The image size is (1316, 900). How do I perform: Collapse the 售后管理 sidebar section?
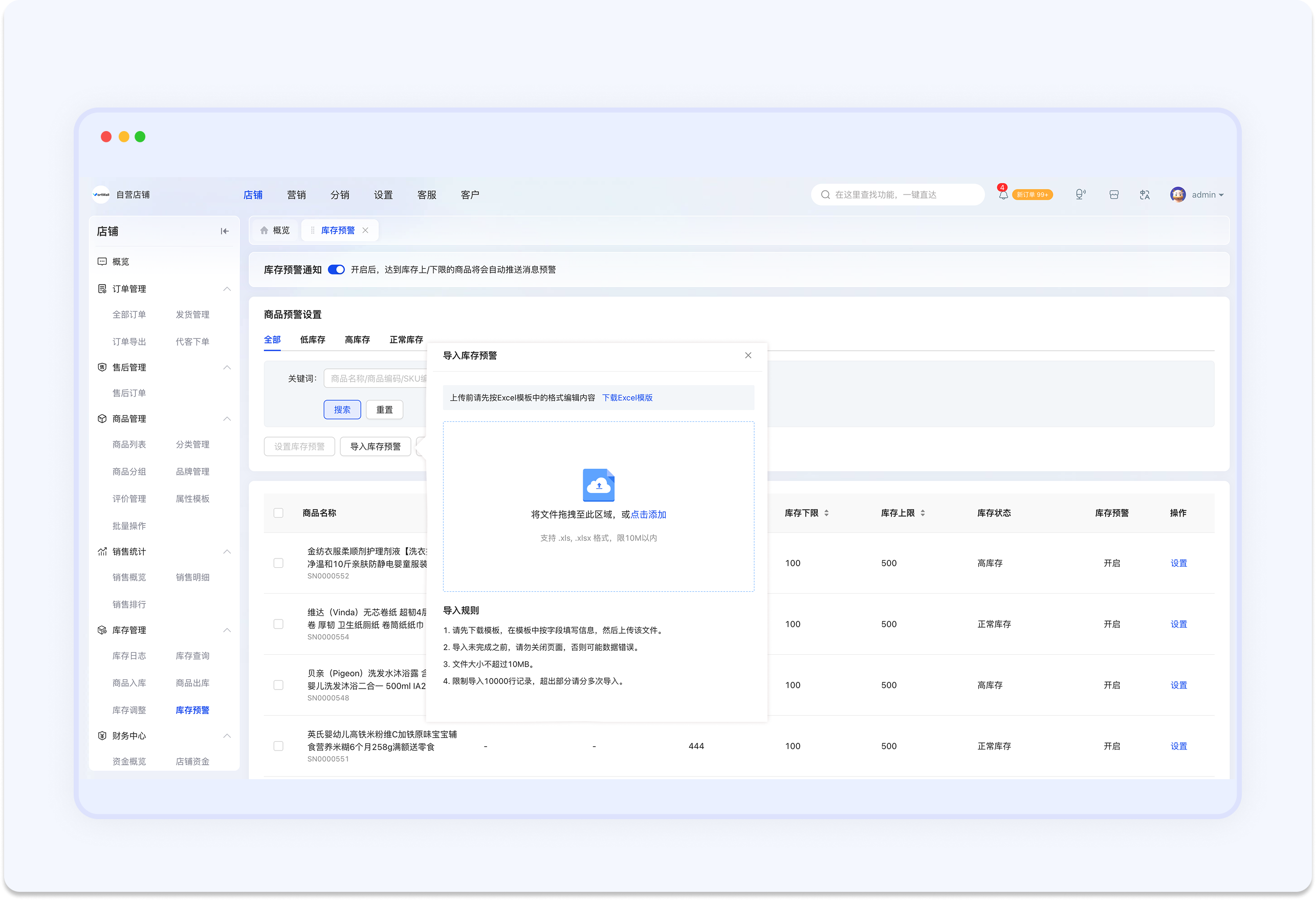(x=227, y=367)
